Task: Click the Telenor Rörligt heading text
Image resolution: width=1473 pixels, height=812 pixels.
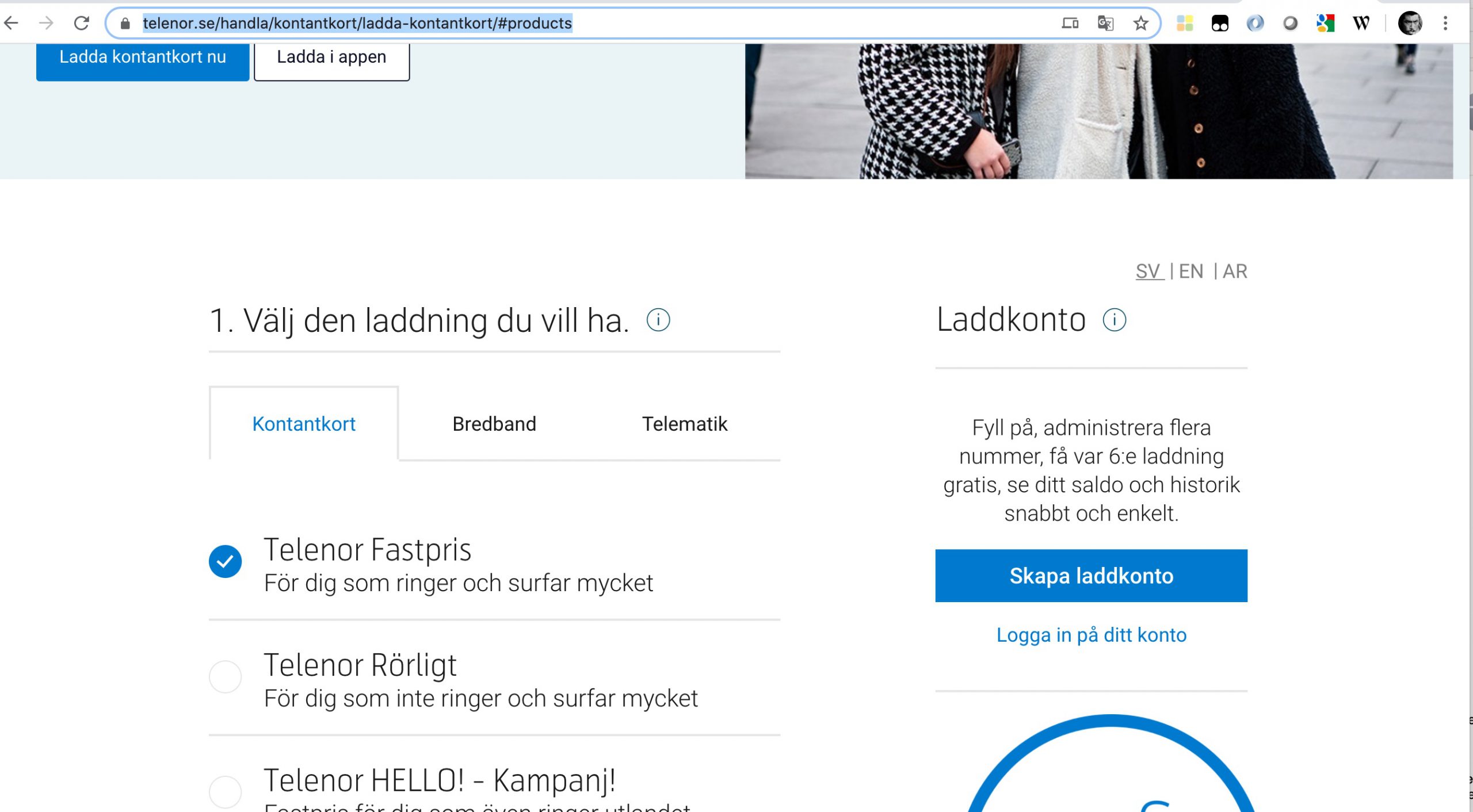Action: [x=360, y=665]
